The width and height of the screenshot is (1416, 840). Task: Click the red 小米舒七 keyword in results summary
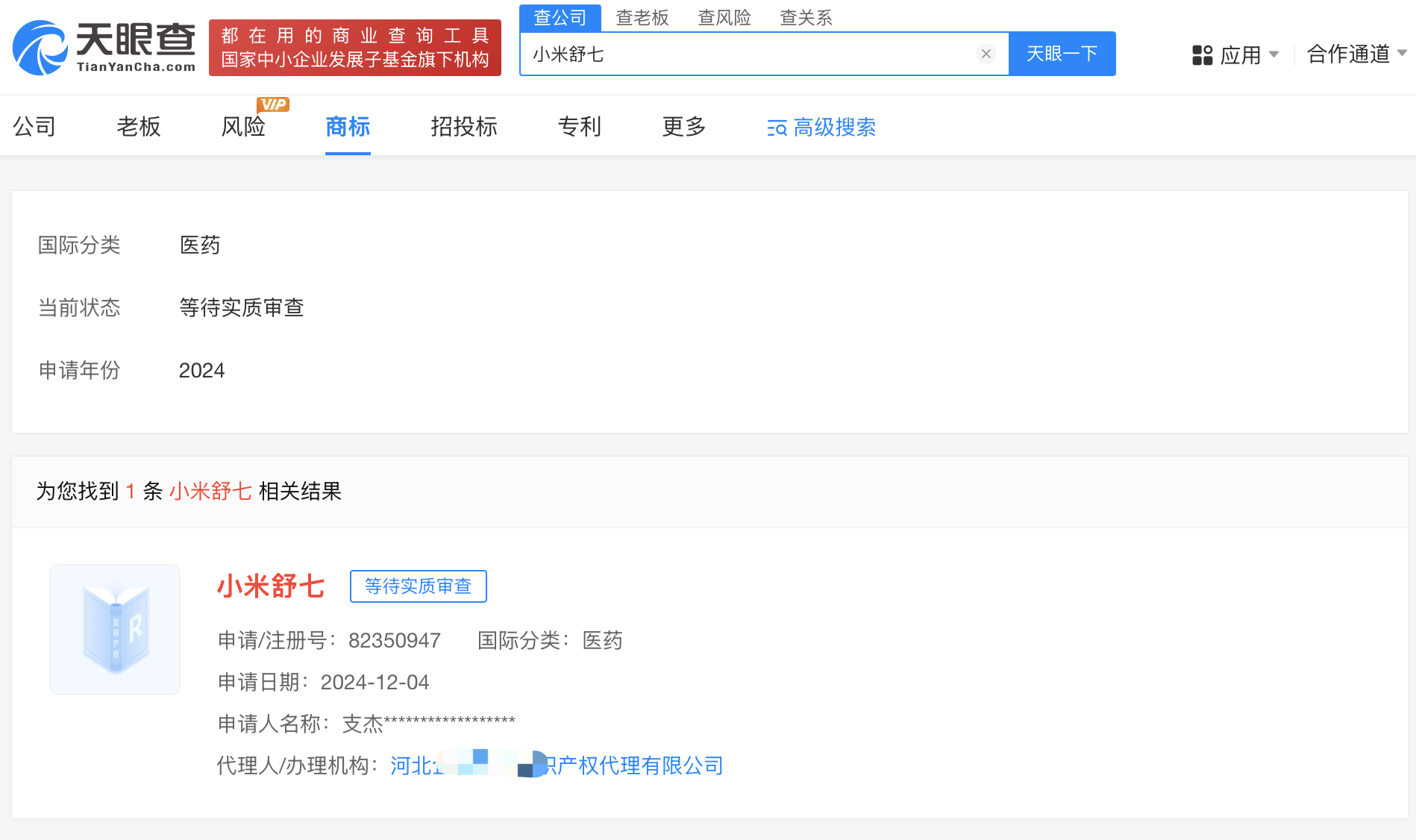[210, 491]
